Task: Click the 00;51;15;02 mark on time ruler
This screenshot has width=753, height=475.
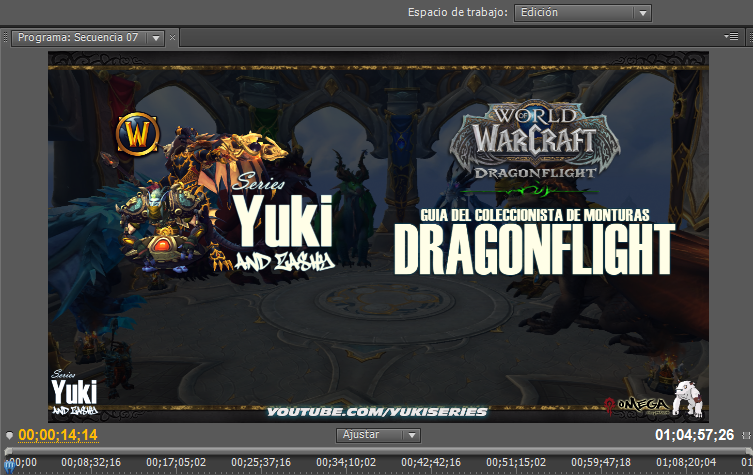Action: click(516, 463)
